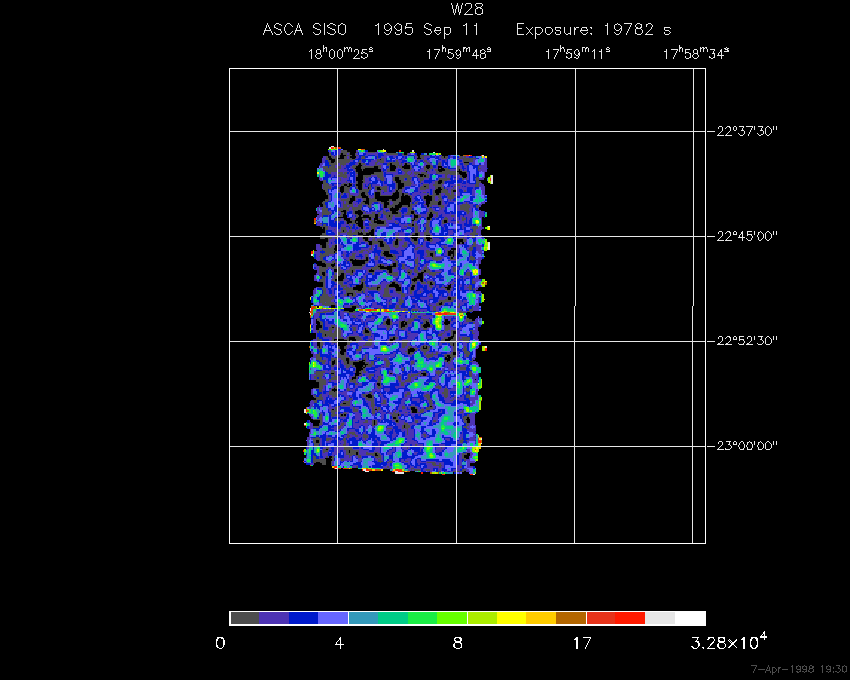This screenshot has height=680, width=850.
Task: Click the 7-Apr-1998 19:30 timestamp
Action: [x=799, y=669]
